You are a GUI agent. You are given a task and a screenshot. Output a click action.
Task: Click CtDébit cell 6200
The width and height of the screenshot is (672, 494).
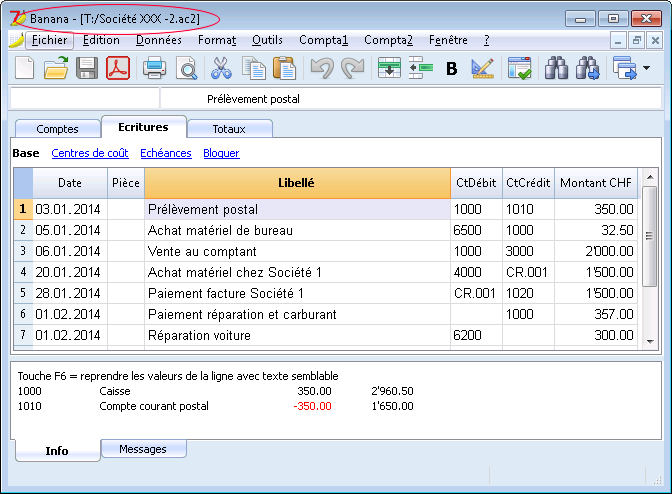tap(476, 335)
